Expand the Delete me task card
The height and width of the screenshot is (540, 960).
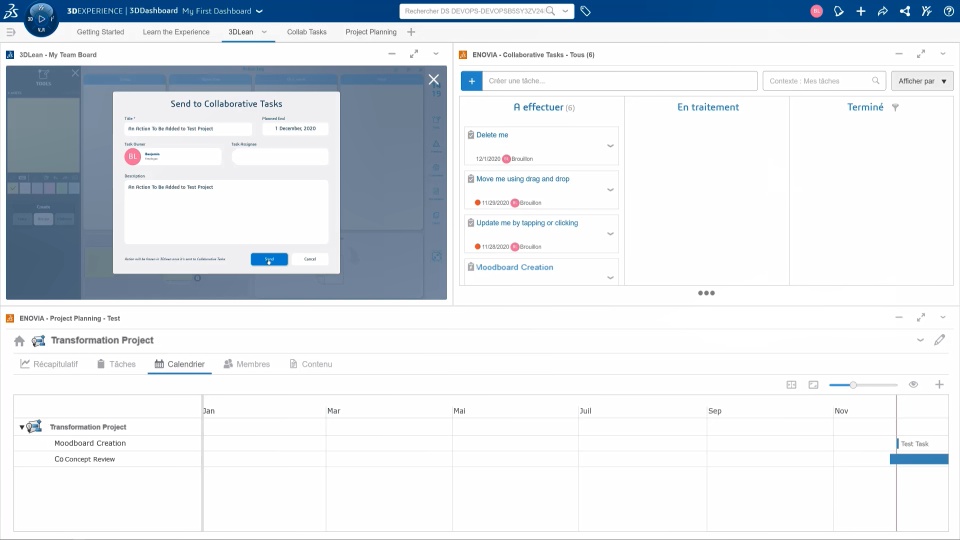pyautogui.click(x=610, y=146)
